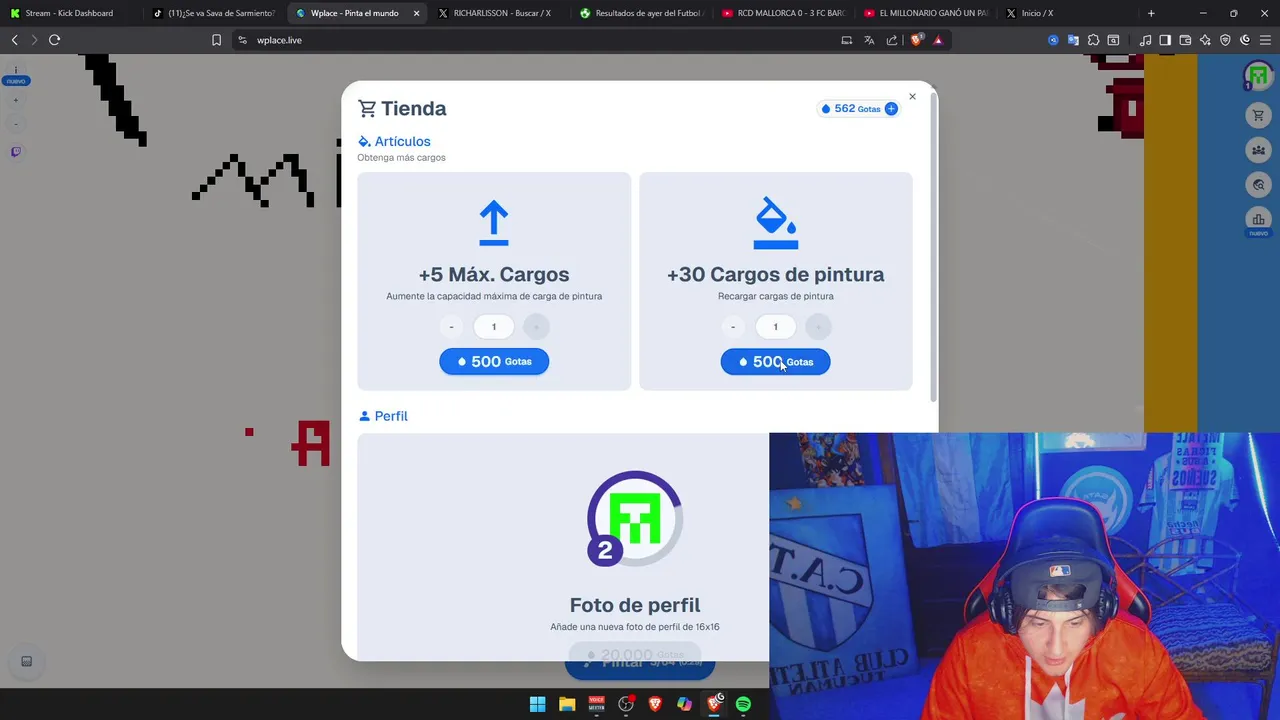Viewport: 1280px width, 720px height.
Task: Open the Twitch icon on map sidebar
Action: click(x=16, y=152)
